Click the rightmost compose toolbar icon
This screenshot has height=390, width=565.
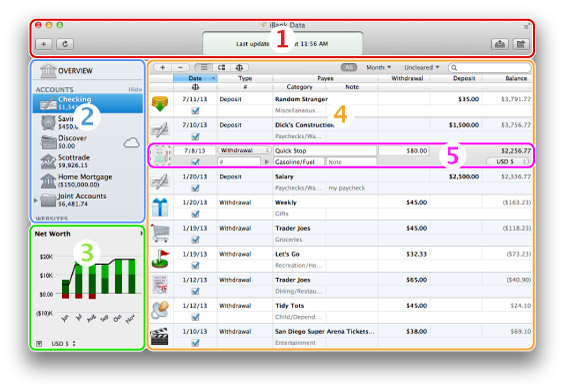tap(521, 44)
